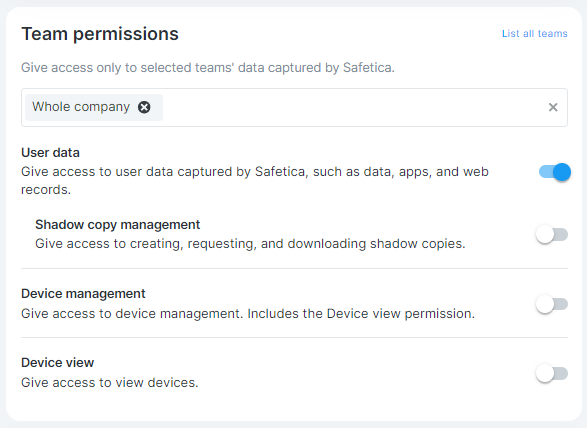Remove the Whole company team chip
This screenshot has width=587, height=428.
click(x=144, y=107)
